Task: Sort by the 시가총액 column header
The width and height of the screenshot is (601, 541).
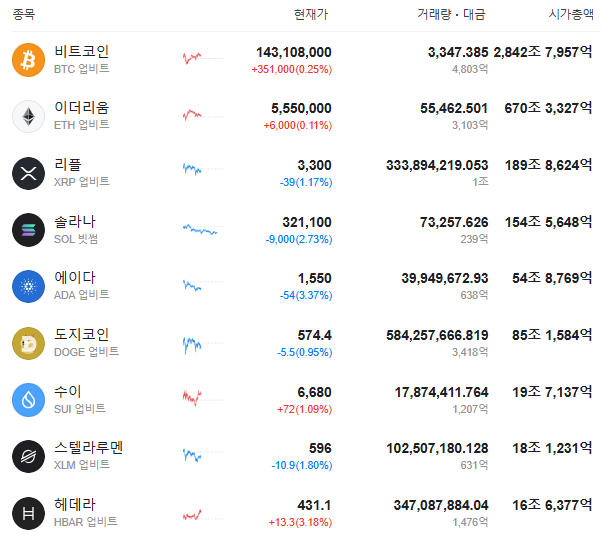Action: click(571, 15)
